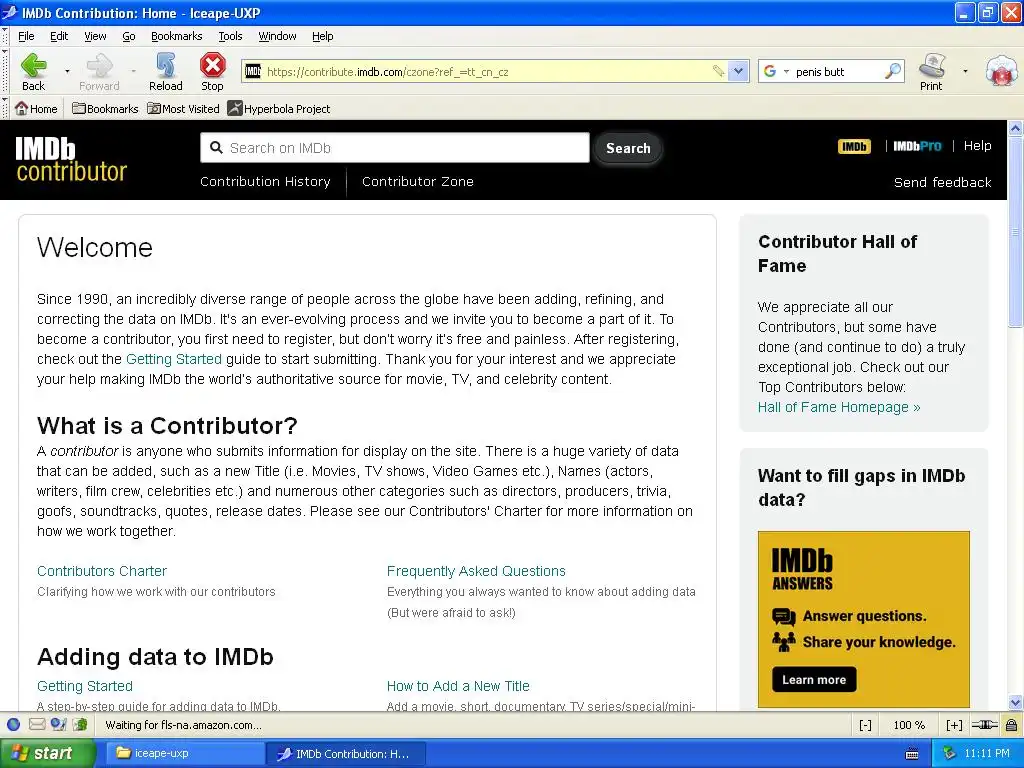Screen dimensions: 1024x768
Task: Open the Go menu
Action: click(x=129, y=36)
